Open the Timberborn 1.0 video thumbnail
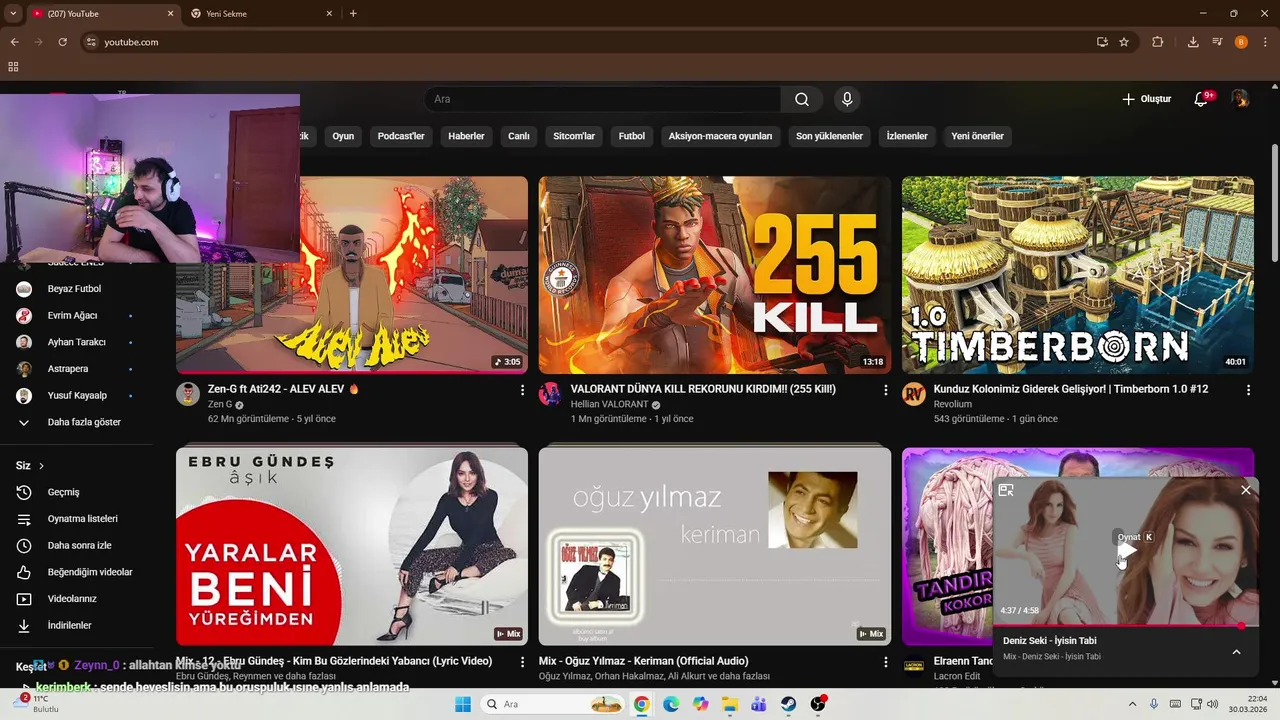The width and height of the screenshot is (1280, 720). (1078, 275)
